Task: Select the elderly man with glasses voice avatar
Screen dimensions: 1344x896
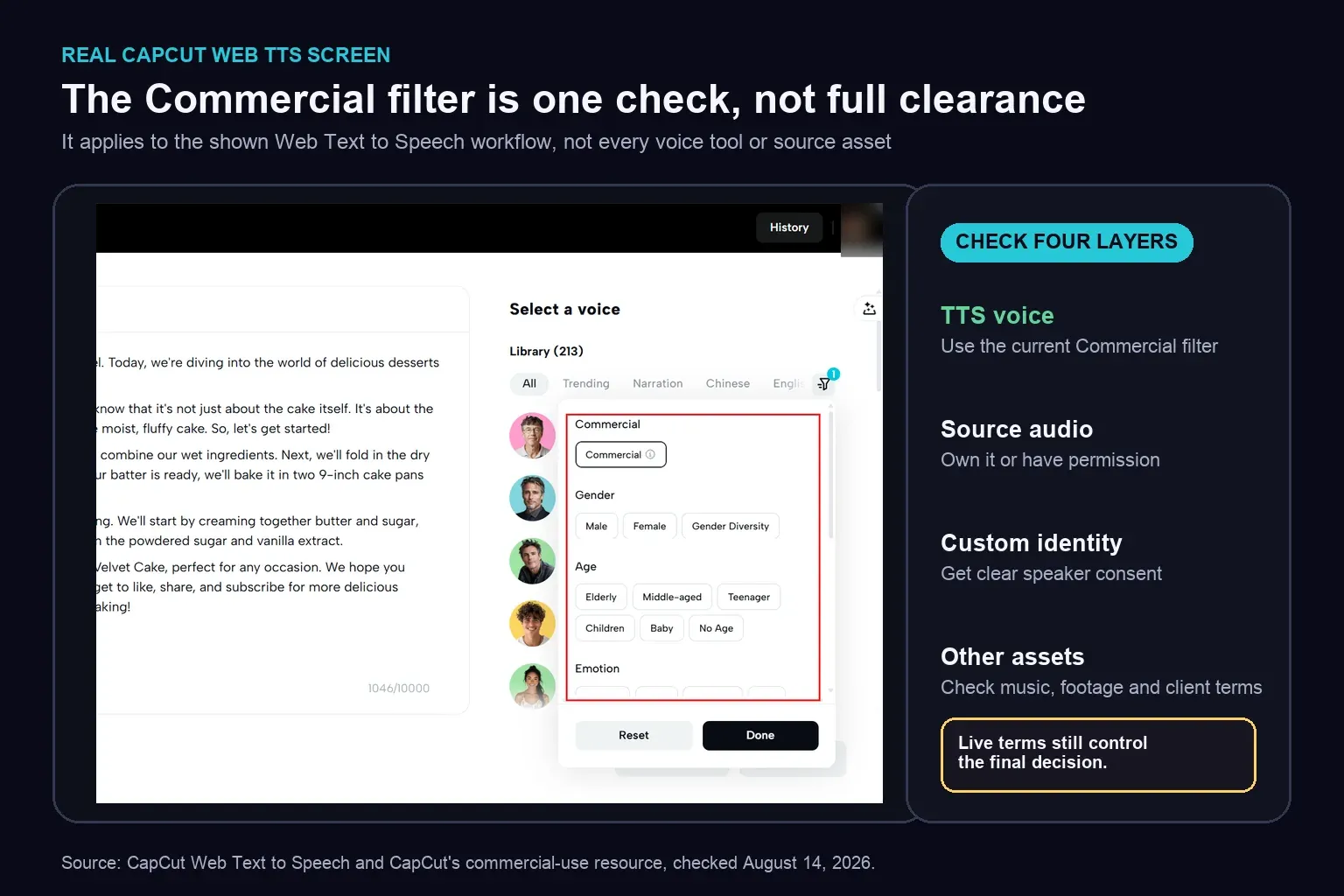Action: click(532, 435)
